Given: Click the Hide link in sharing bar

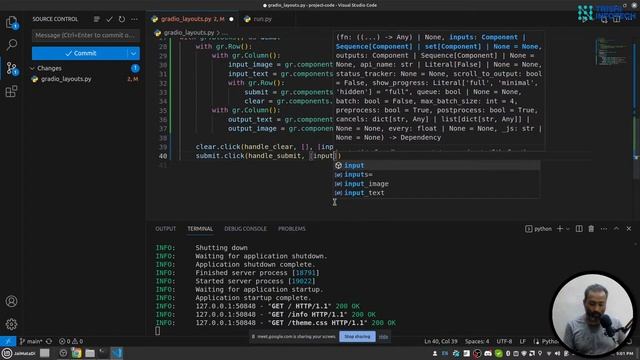Looking at the screenshot, I should tap(383, 337).
